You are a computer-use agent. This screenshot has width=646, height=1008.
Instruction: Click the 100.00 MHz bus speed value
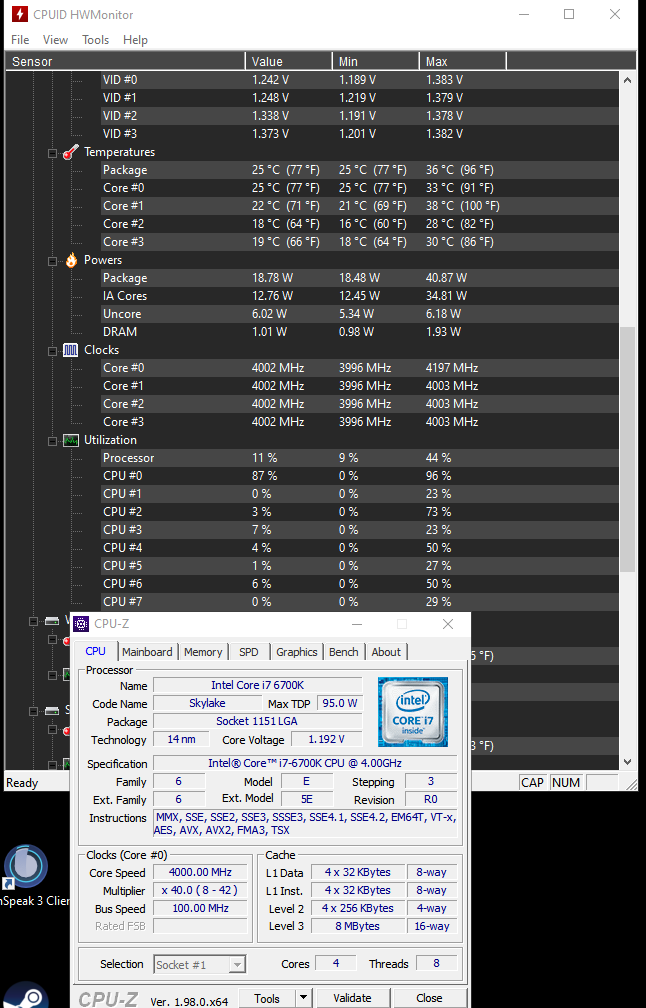(x=201, y=908)
